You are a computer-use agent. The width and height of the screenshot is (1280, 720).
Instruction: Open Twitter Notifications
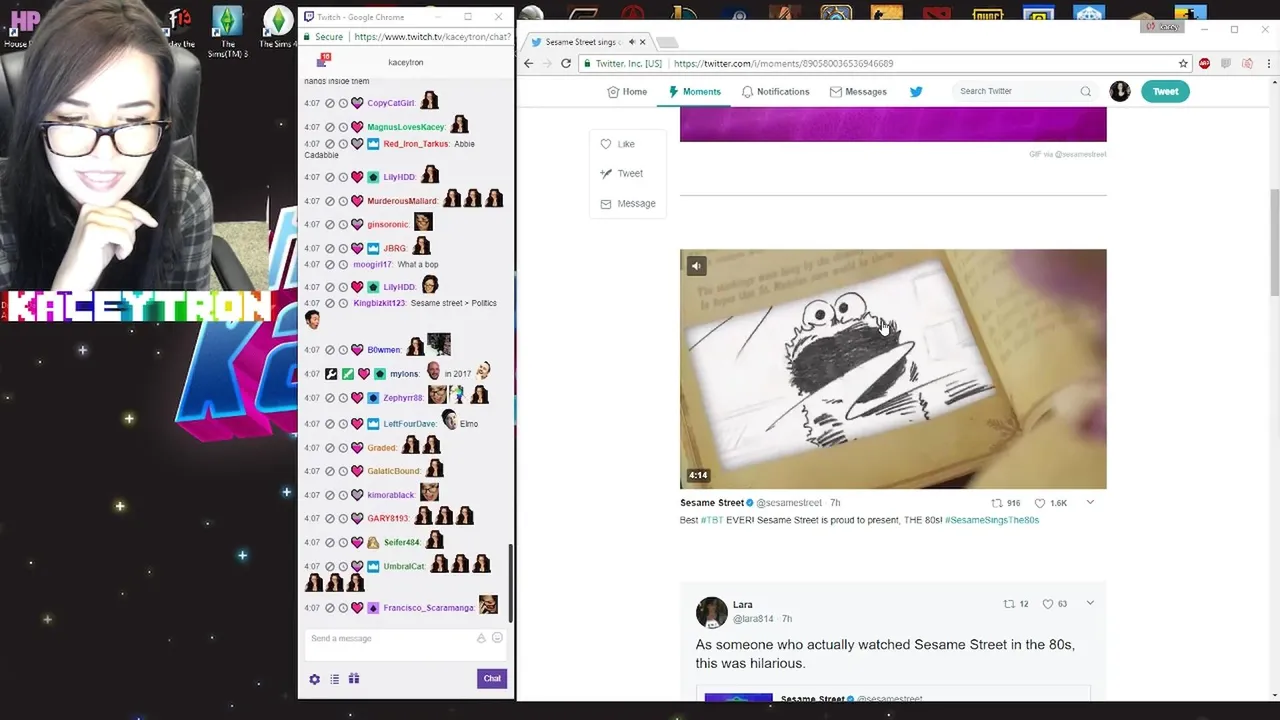point(775,91)
